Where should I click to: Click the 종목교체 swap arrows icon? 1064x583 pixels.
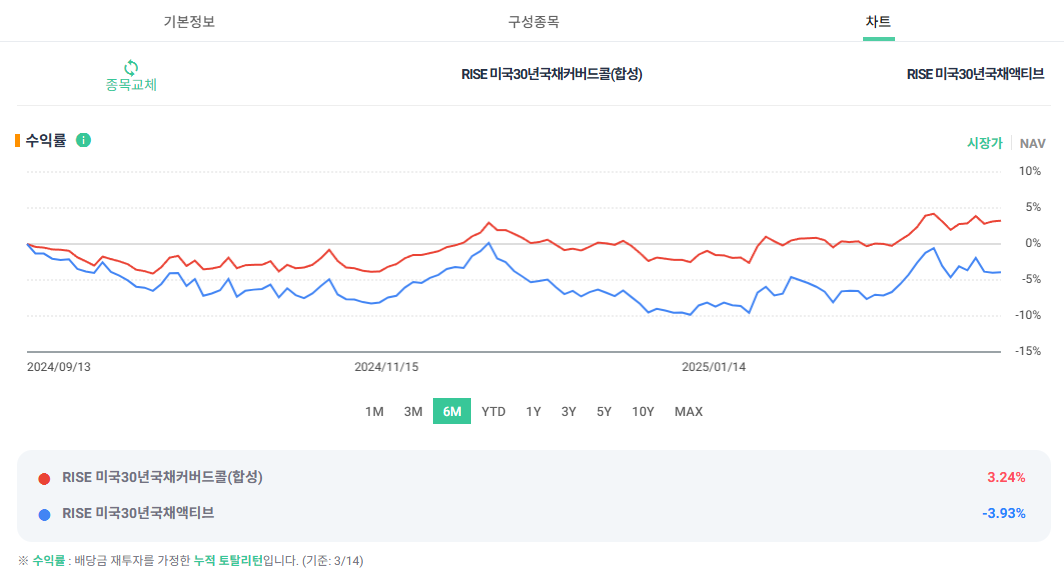(131, 67)
